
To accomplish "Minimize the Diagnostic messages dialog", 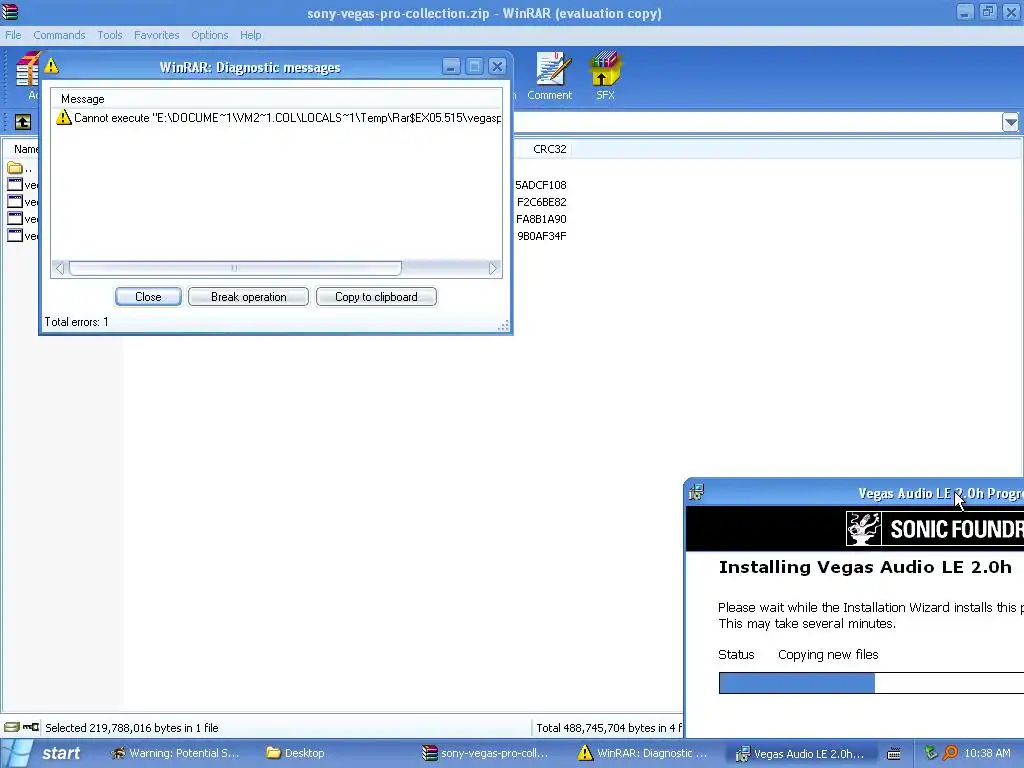I will pyautogui.click(x=451, y=66).
